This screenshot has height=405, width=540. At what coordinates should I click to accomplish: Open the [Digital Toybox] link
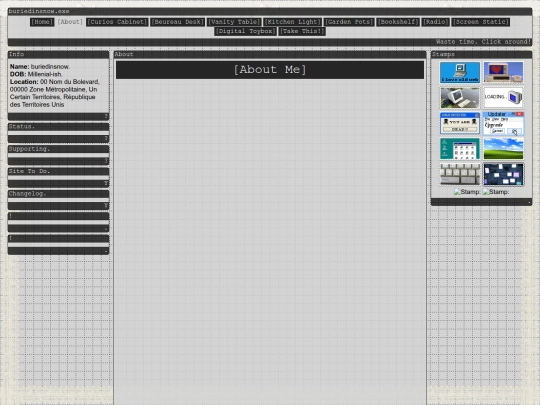246,31
